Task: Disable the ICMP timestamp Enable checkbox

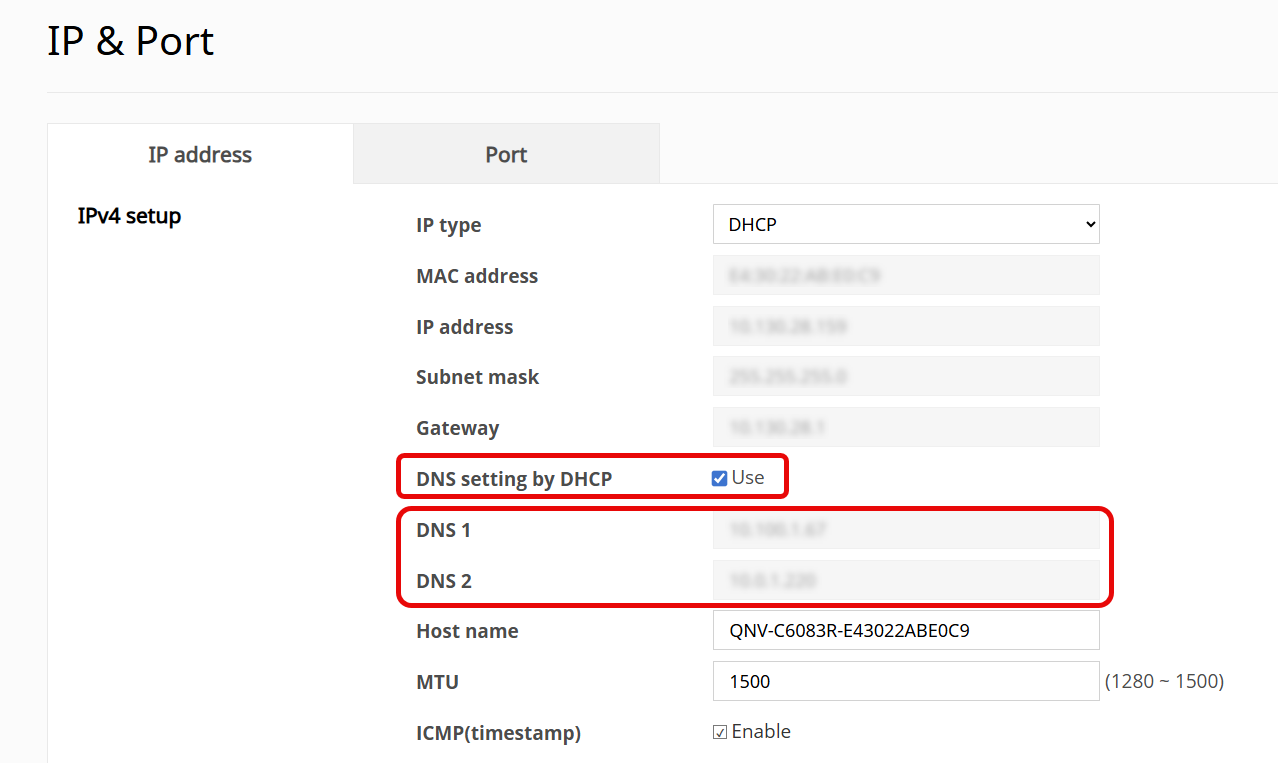Action: click(719, 731)
